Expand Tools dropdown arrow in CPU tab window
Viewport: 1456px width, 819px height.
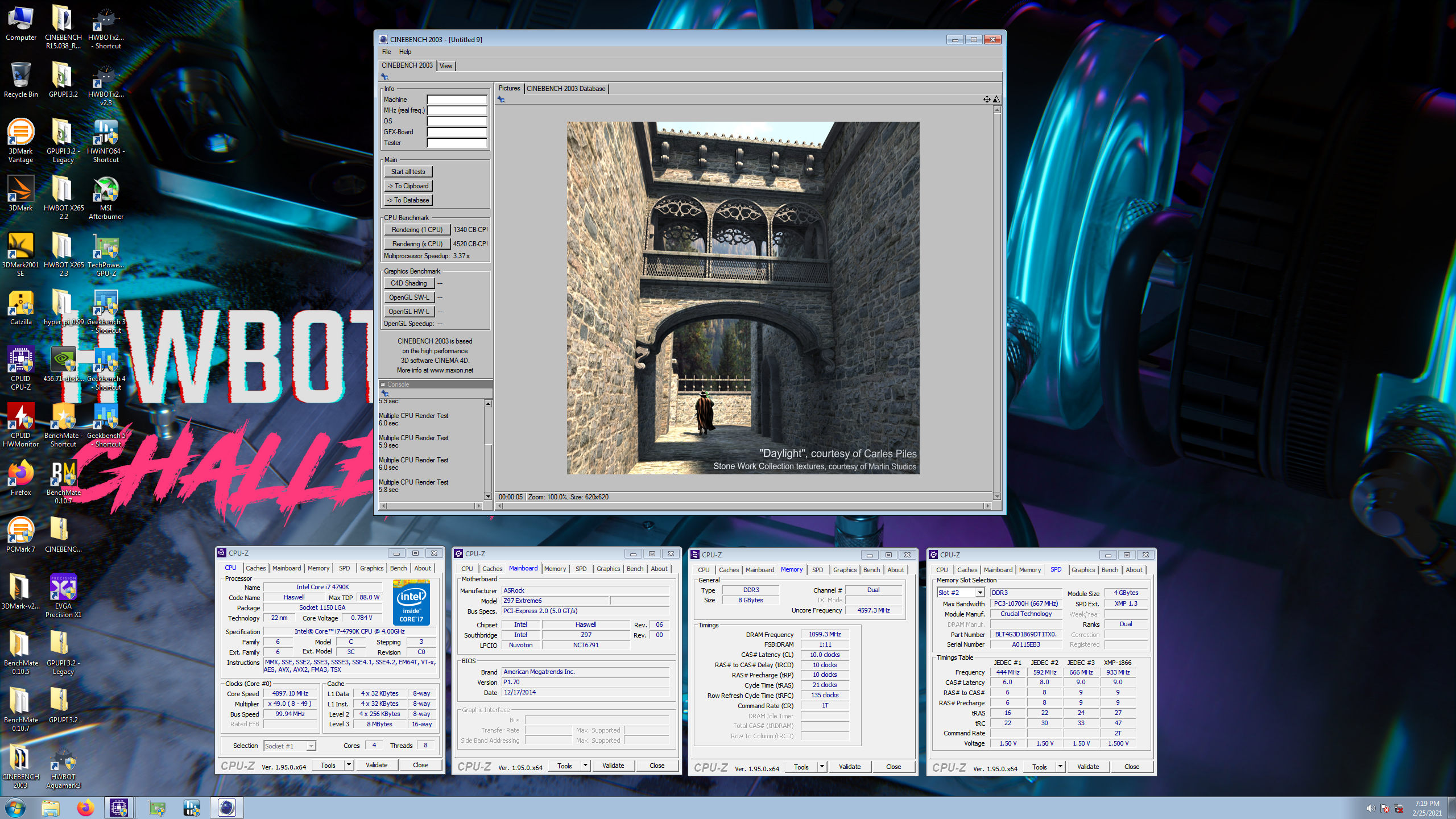point(349,765)
